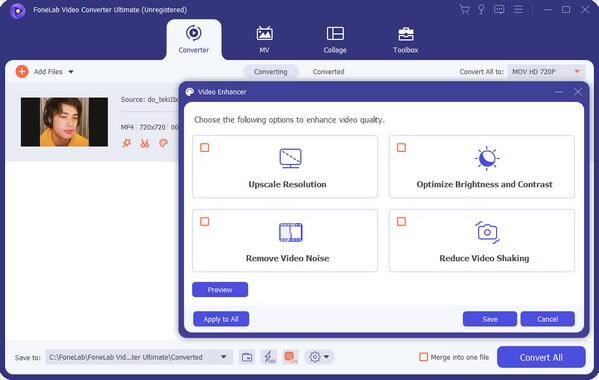Screen dimensions: 599x380
Task: Click the Apply to All button
Action: pyautogui.click(x=221, y=319)
